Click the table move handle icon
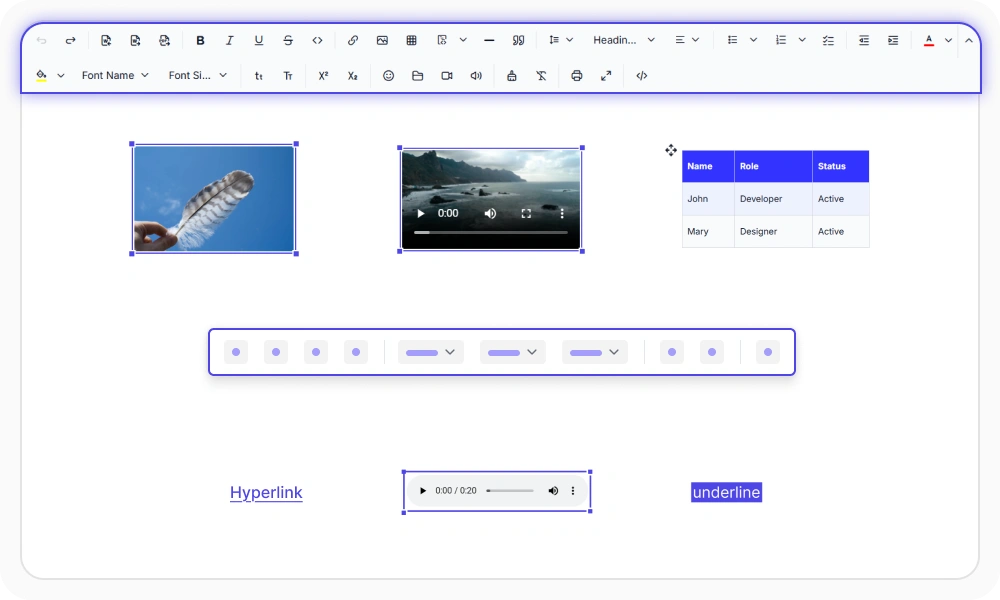The image size is (1000, 600). pyautogui.click(x=671, y=150)
